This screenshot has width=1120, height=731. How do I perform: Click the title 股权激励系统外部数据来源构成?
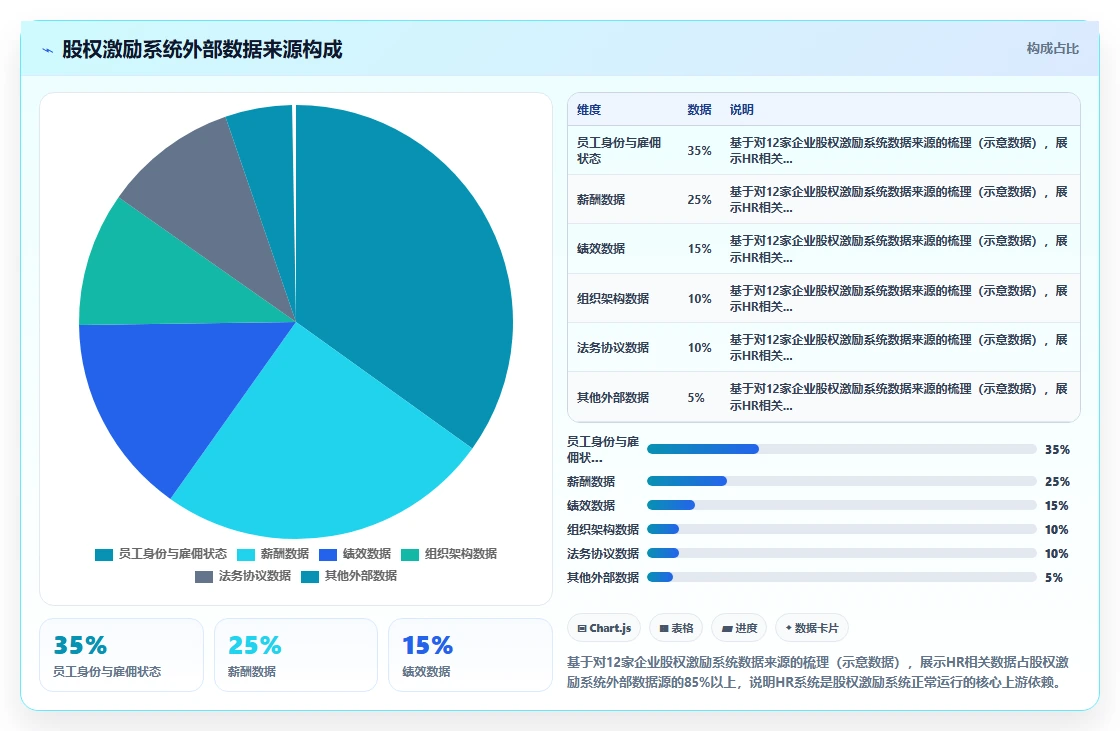pyautogui.click(x=202, y=49)
